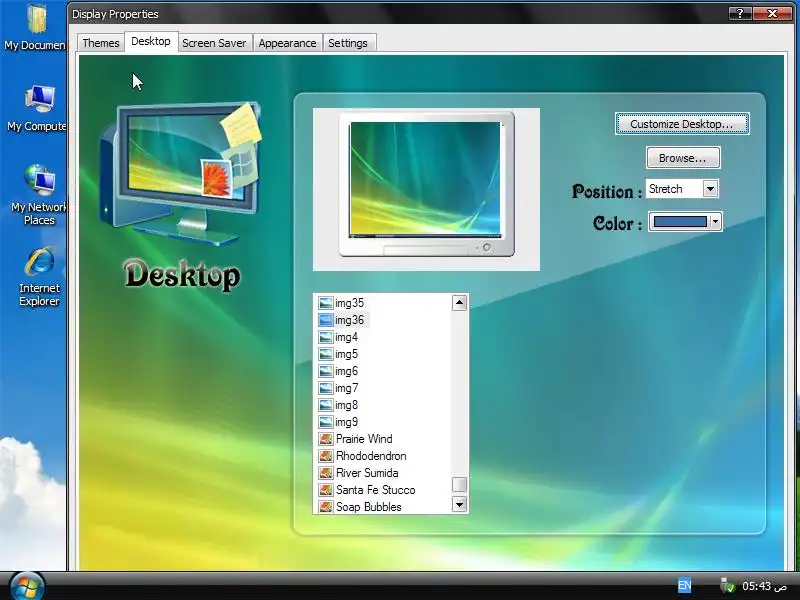The image size is (800, 600).
Task: Click wallpaper list scroll down arrow
Action: click(x=459, y=505)
